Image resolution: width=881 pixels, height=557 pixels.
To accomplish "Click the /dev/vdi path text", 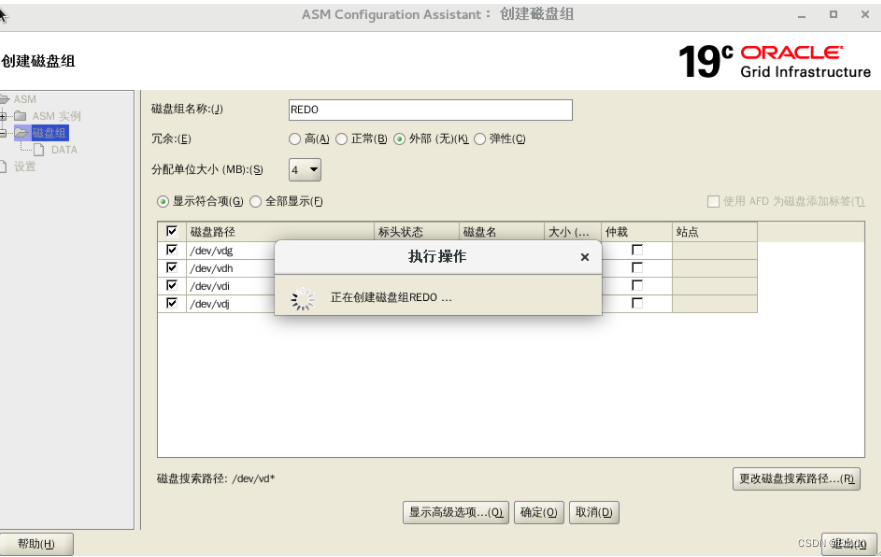I will click(210, 286).
